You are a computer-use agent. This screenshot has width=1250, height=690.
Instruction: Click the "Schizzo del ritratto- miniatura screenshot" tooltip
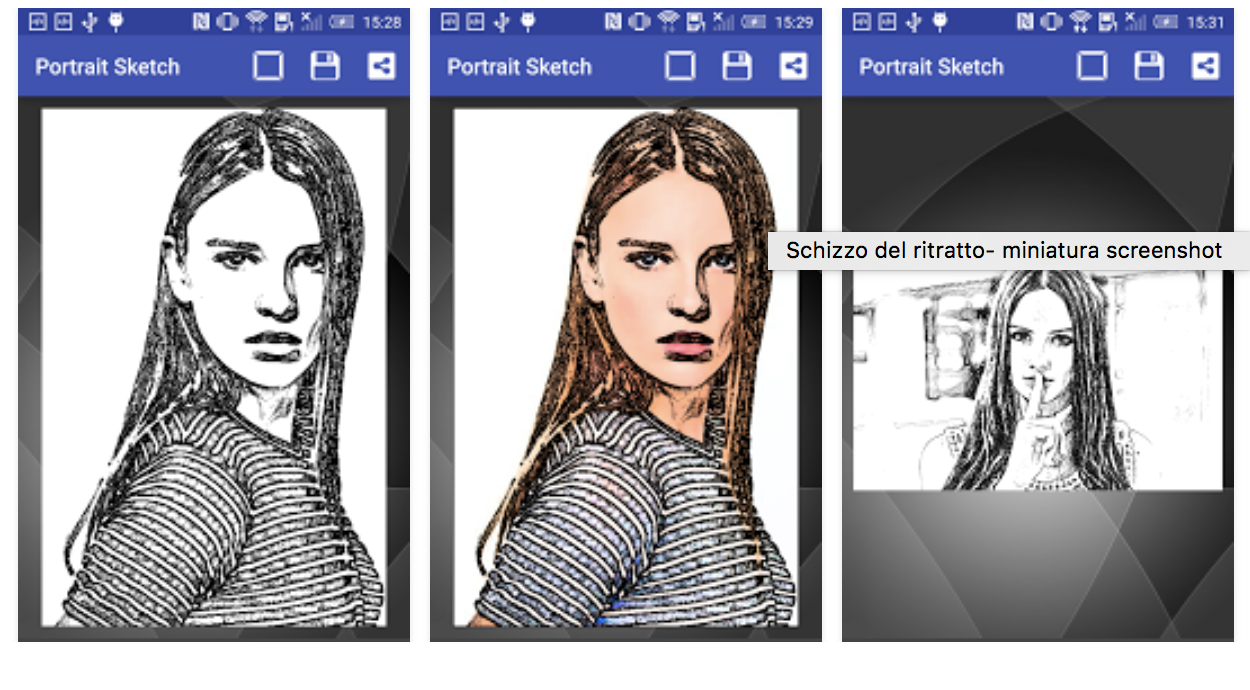click(x=1008, y=251)
